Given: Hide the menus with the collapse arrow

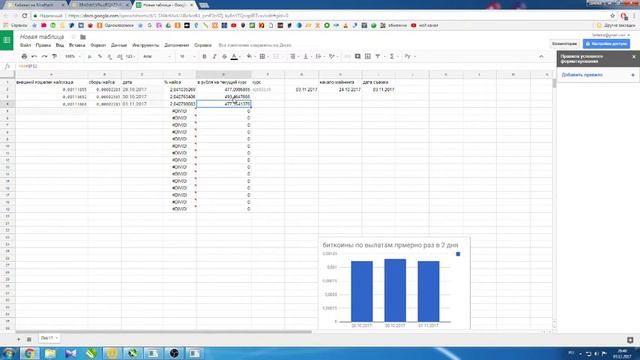Looking at the screenshot, I should [x=541, y=56].
